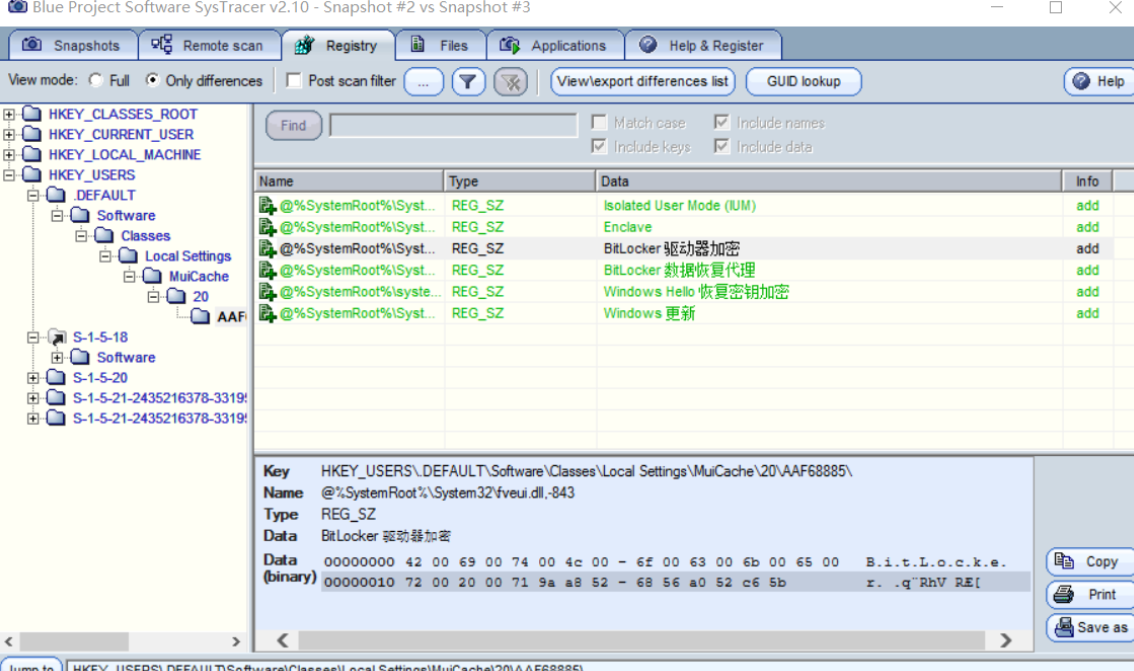The height and width of the screenshot is (671, 1134).
Task: Click the S-1-5-18 shortcut folder icon
Action: coord(56,336)
